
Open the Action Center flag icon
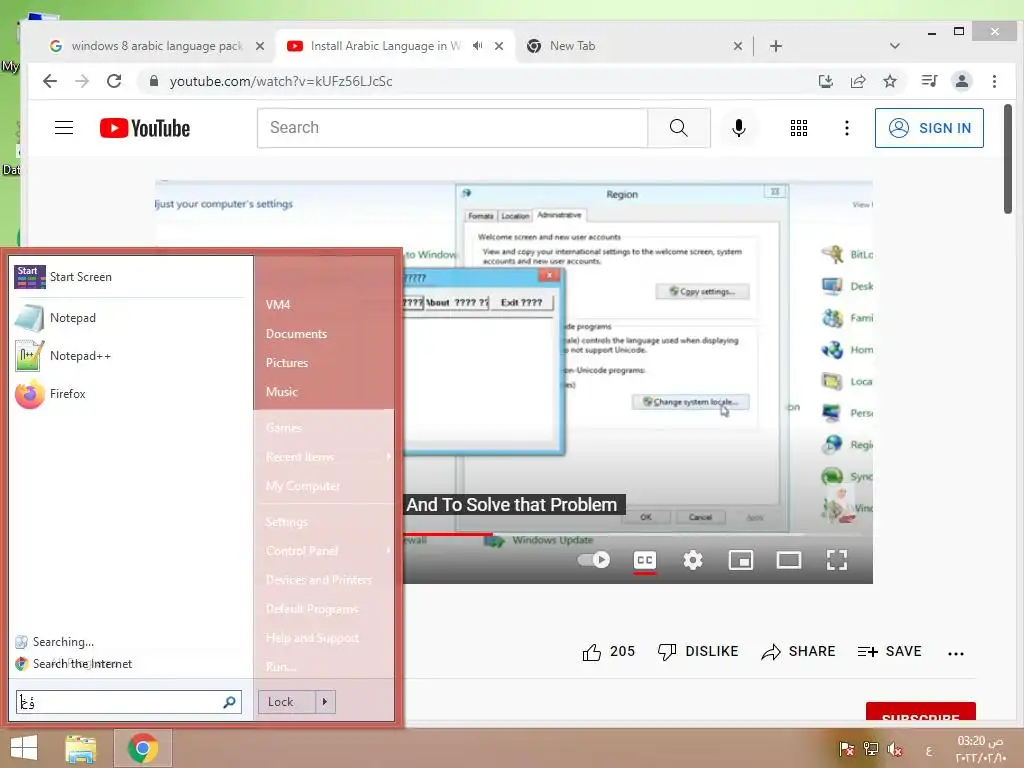click(846, 750)
